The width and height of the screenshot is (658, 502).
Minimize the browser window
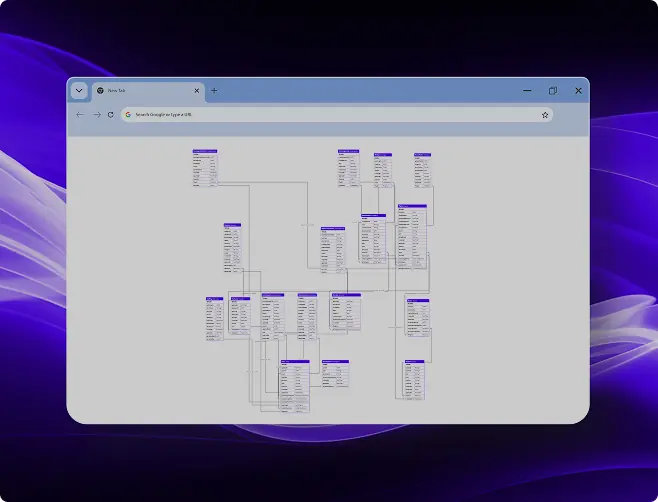click(527, 91)
